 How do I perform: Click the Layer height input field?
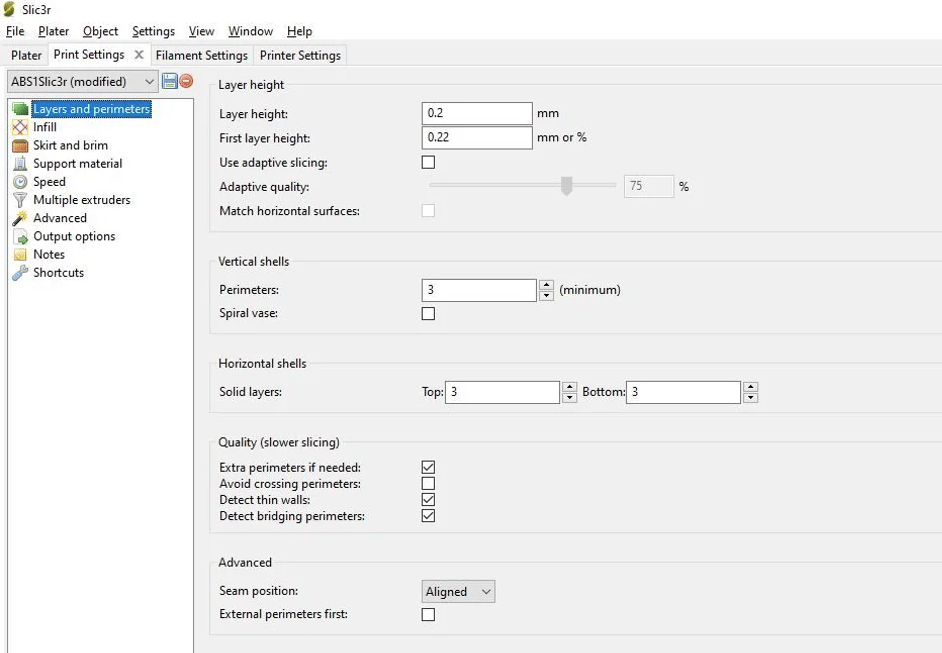coord(477,113)
